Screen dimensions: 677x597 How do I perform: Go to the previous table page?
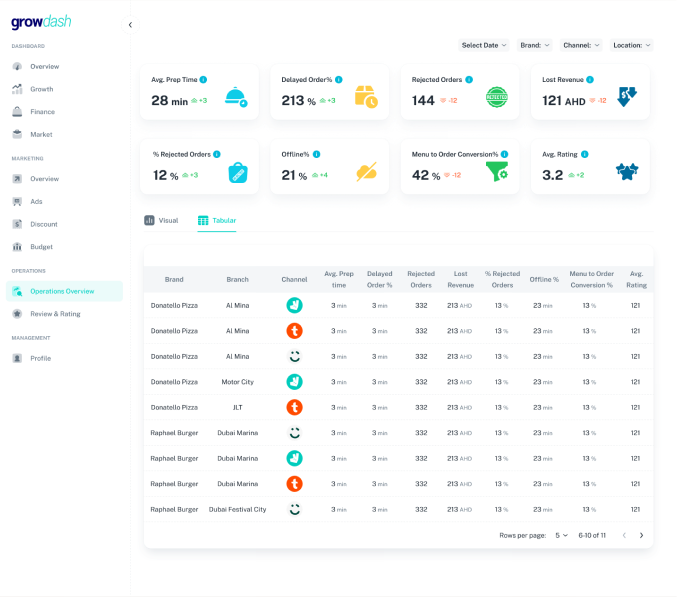[x=624, y=535]
